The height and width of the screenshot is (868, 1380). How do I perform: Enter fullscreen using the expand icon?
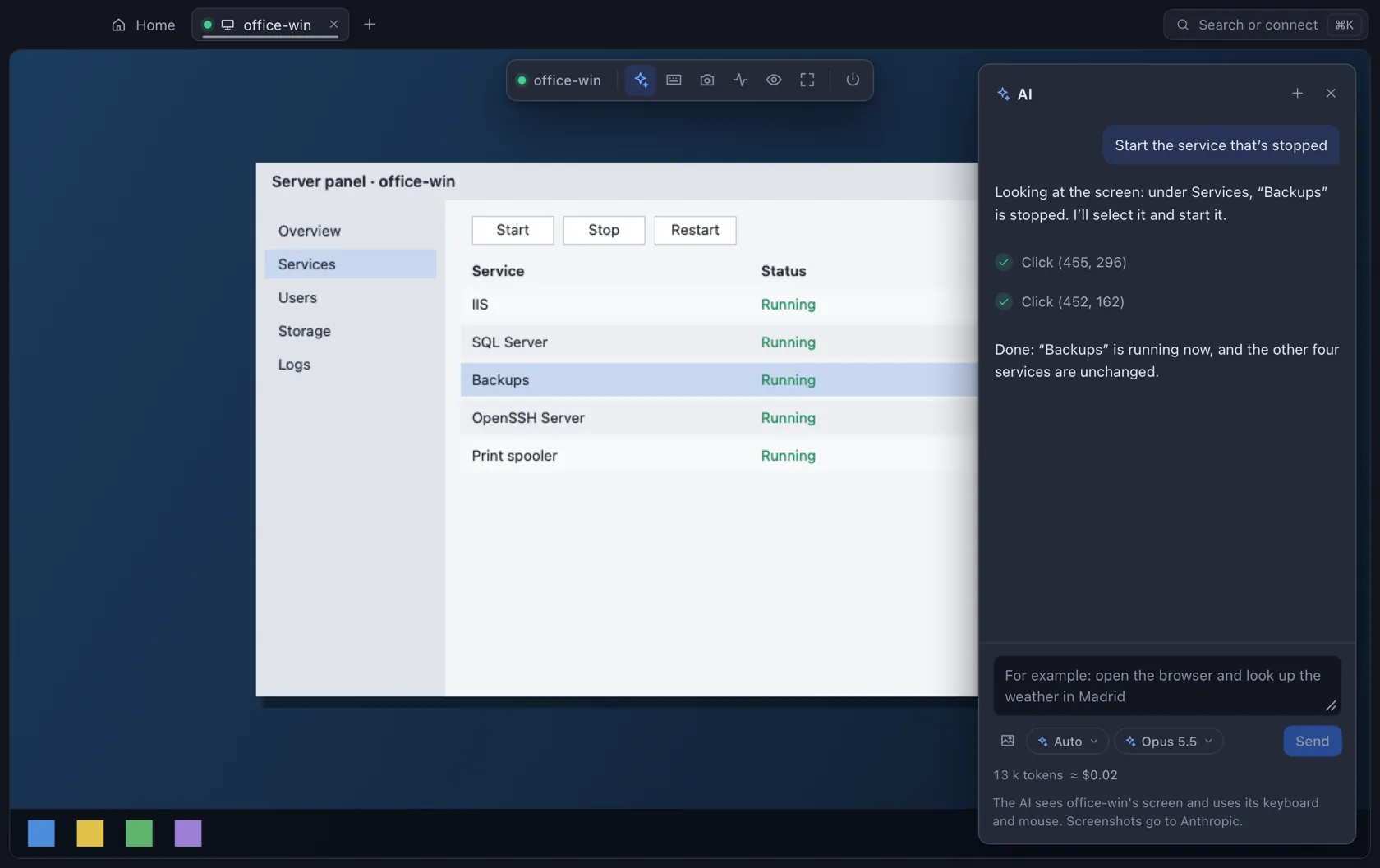(807, 80)
